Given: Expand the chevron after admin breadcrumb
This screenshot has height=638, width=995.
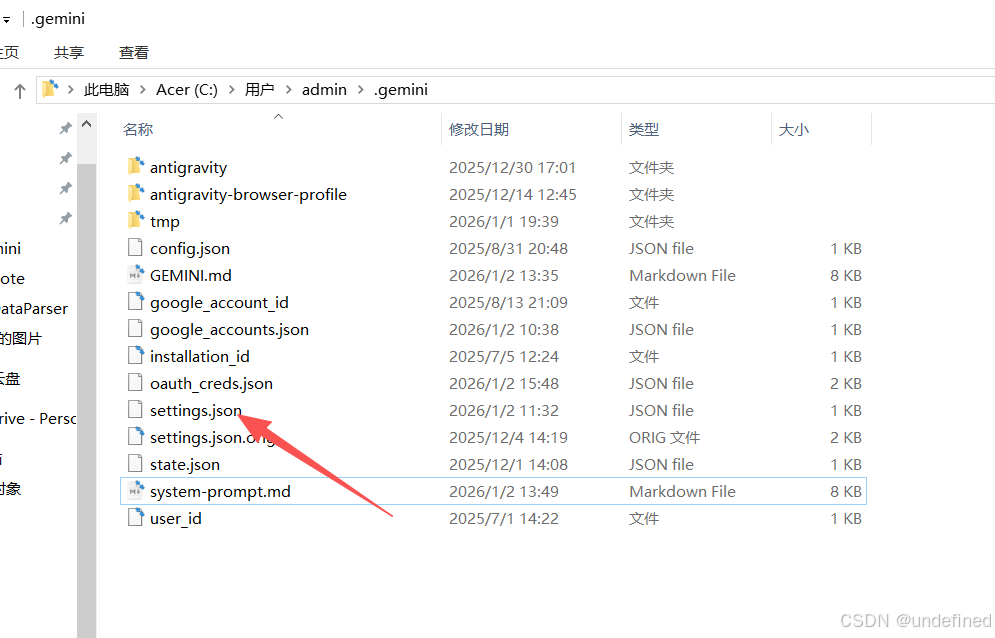Looking at the screenshot, I should [x=361, y=90].
